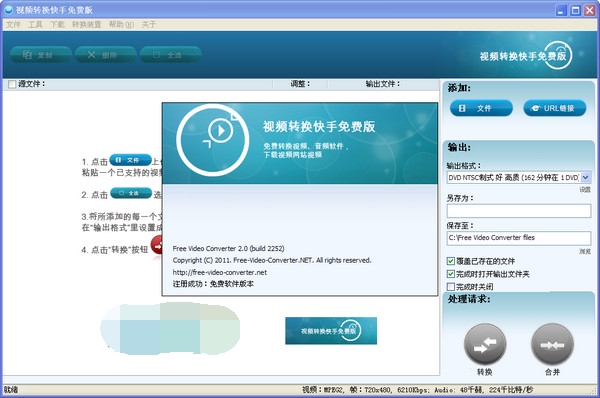
Task: Open the 文件 menu
Action: pos(13,24)
